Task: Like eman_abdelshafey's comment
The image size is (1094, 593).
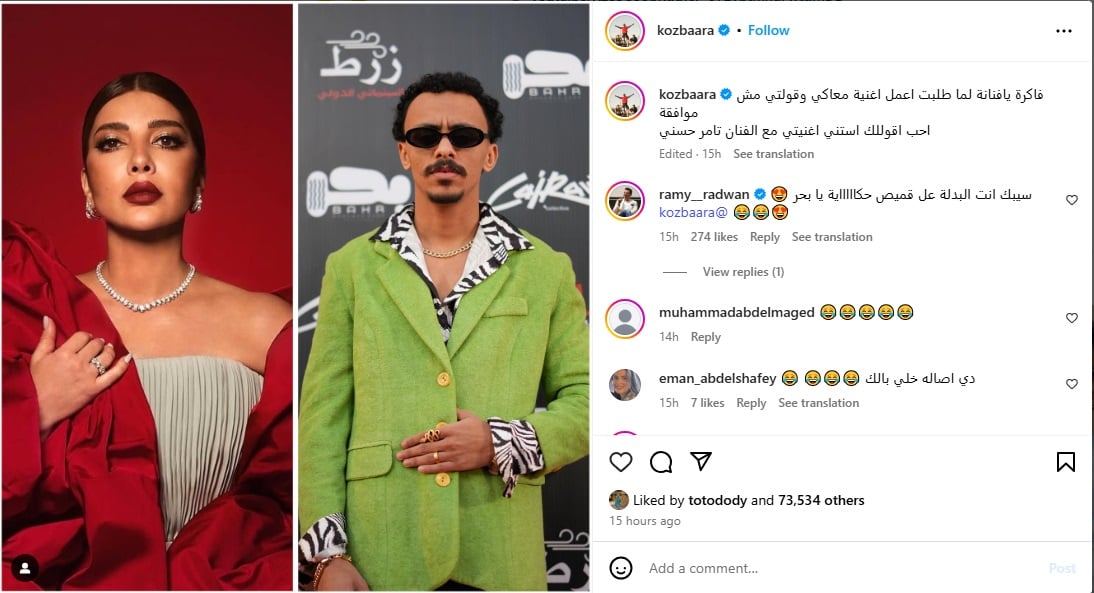Action: 1072,384
